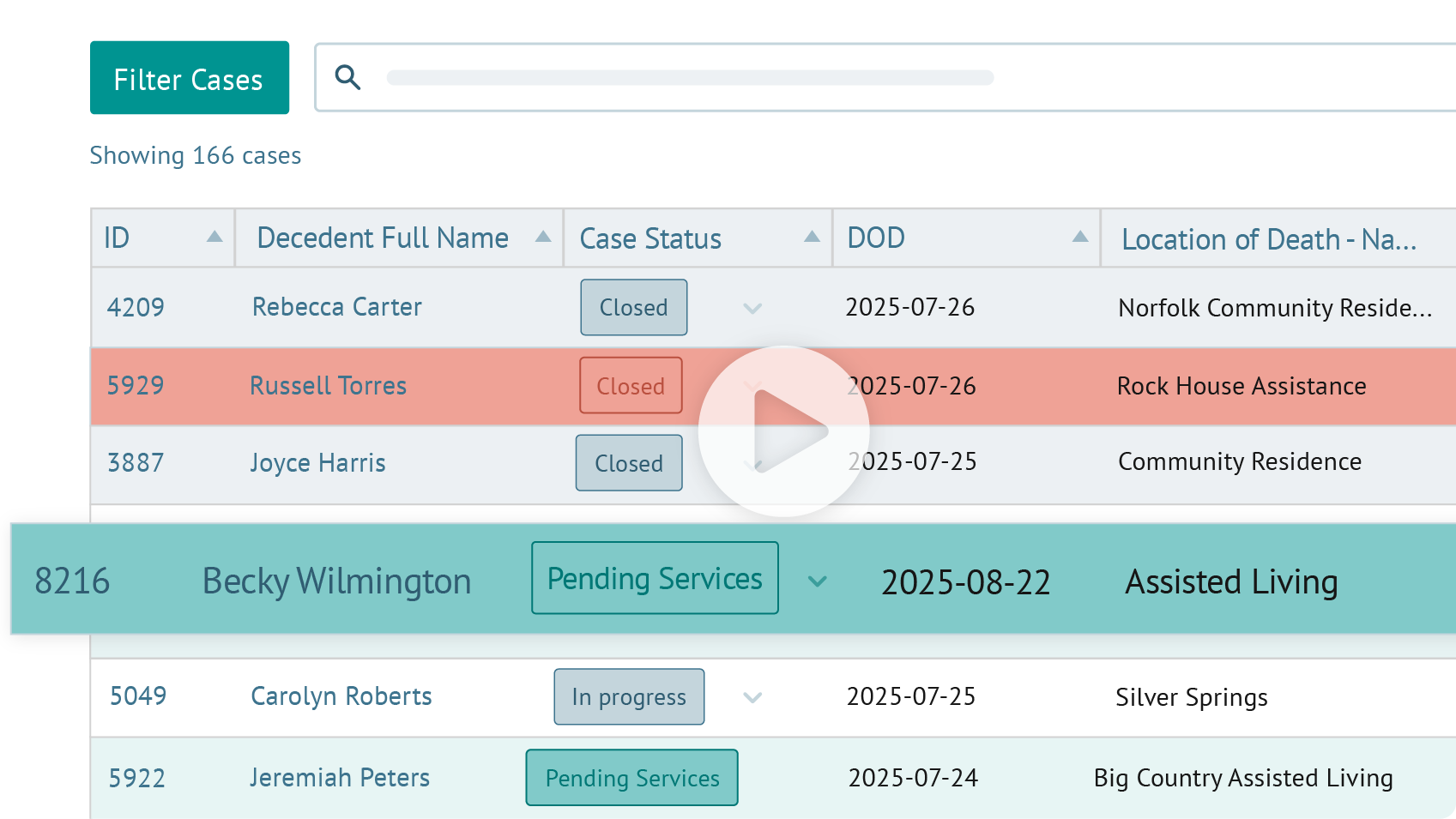
Task: Open the Filter Cases panel
Action: pos(189,78)
